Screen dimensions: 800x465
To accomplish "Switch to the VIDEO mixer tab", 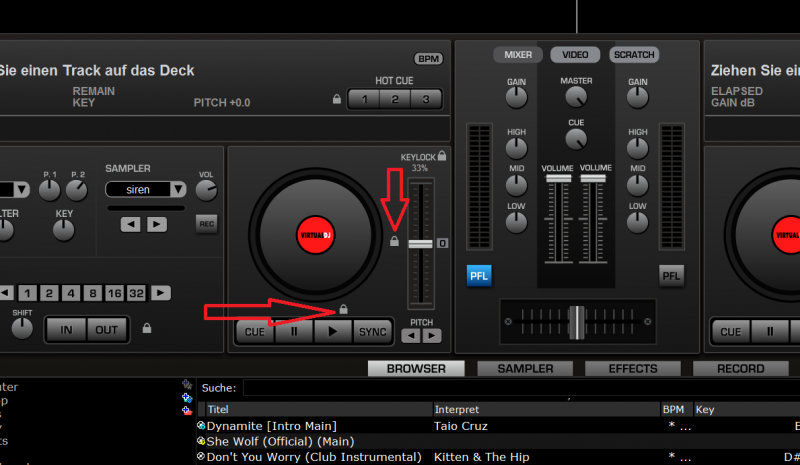I will click(575, 55).
